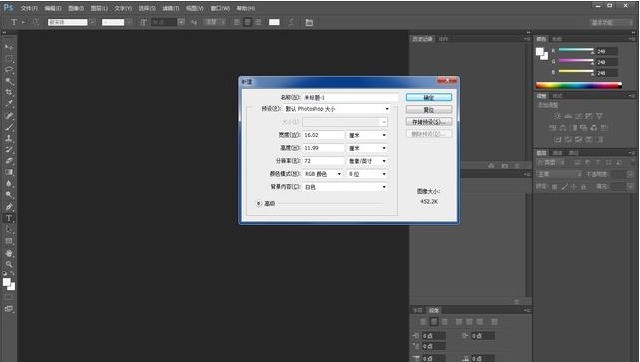The width and height of the screenshot is (640, 362).
Task: Select the Horizontal Type tool in toolbox
Action: point(9,218)
